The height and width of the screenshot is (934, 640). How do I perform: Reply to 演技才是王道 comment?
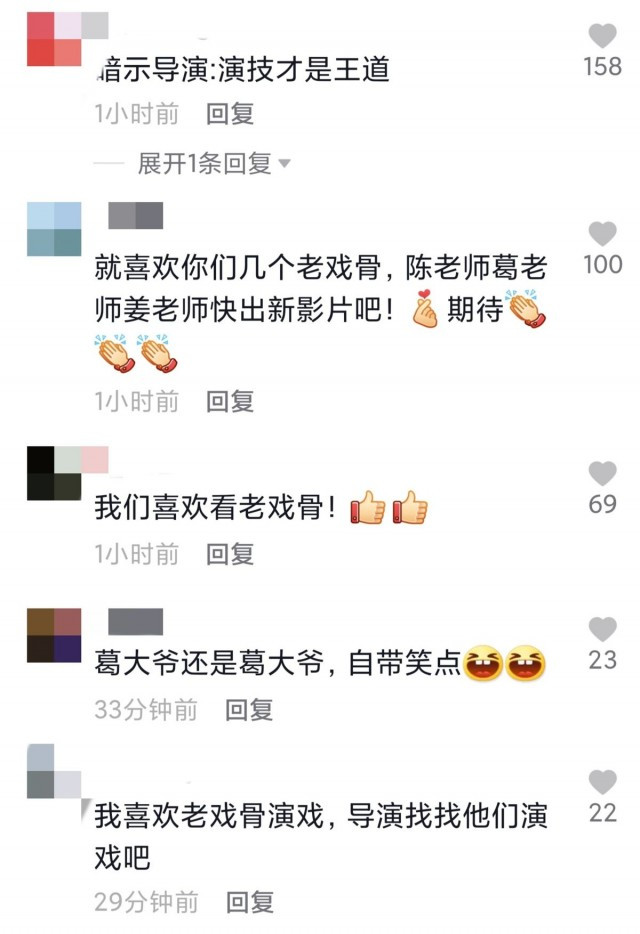pyautogui.click(x=230, y=114)
